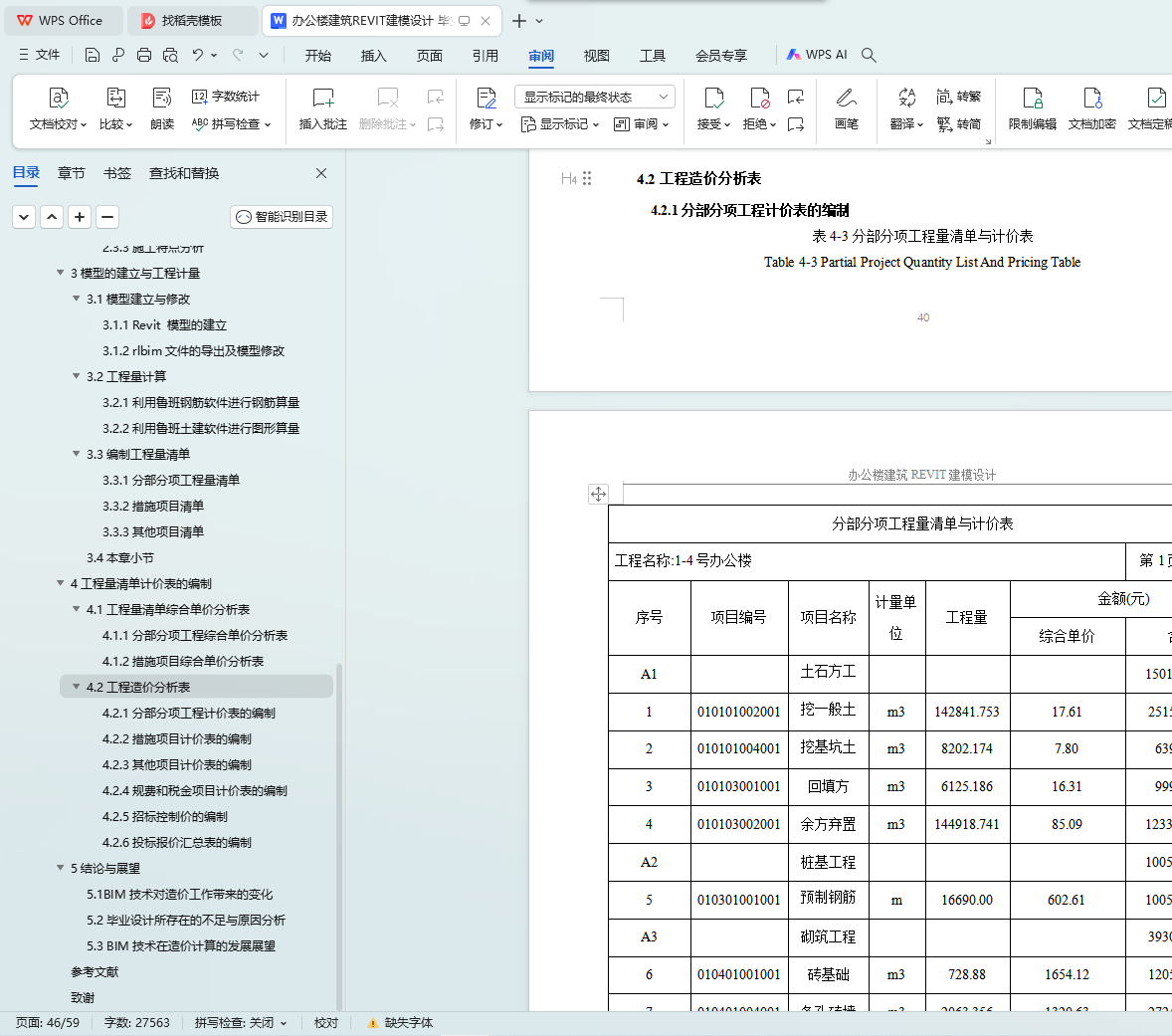Switch to the 插入 (Insert) ribbon tab

374,56
